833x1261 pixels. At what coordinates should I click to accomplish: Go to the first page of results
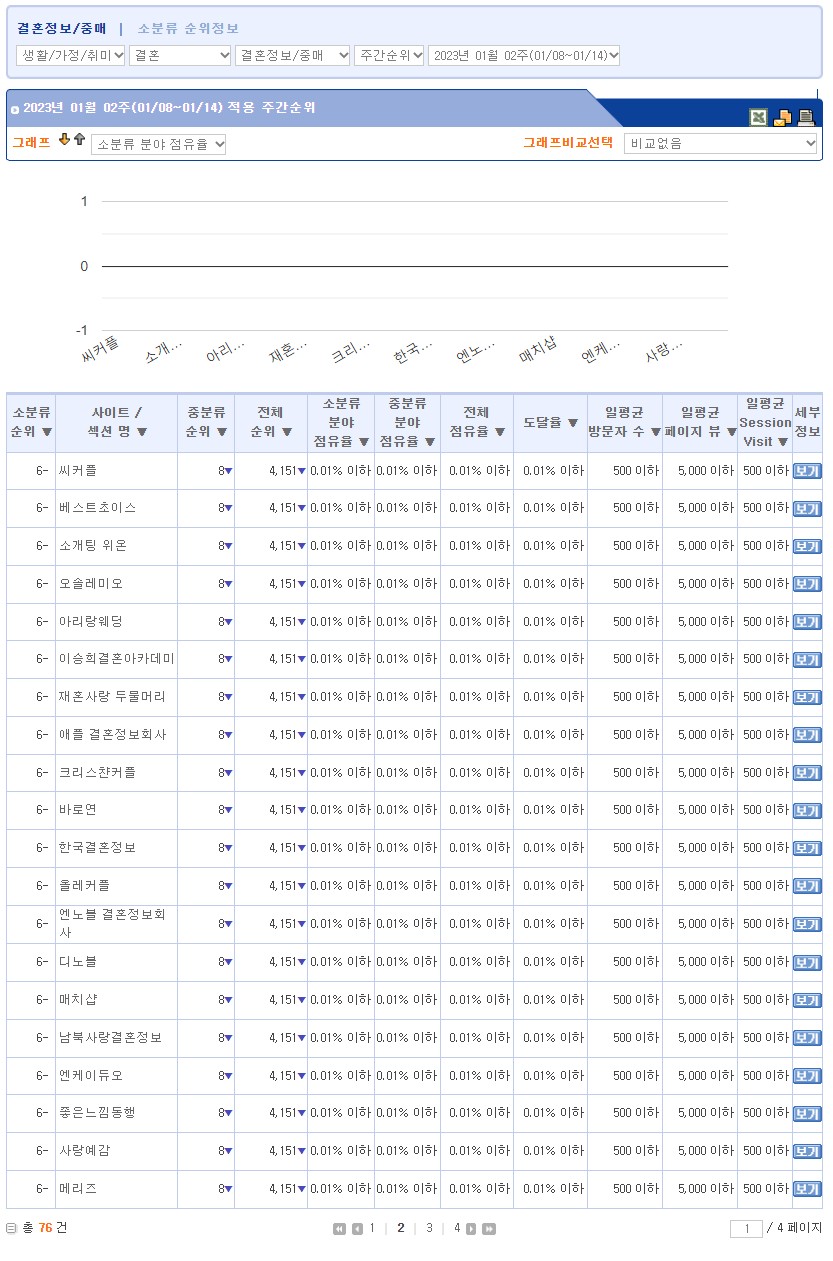click(x=339, y=1229)
